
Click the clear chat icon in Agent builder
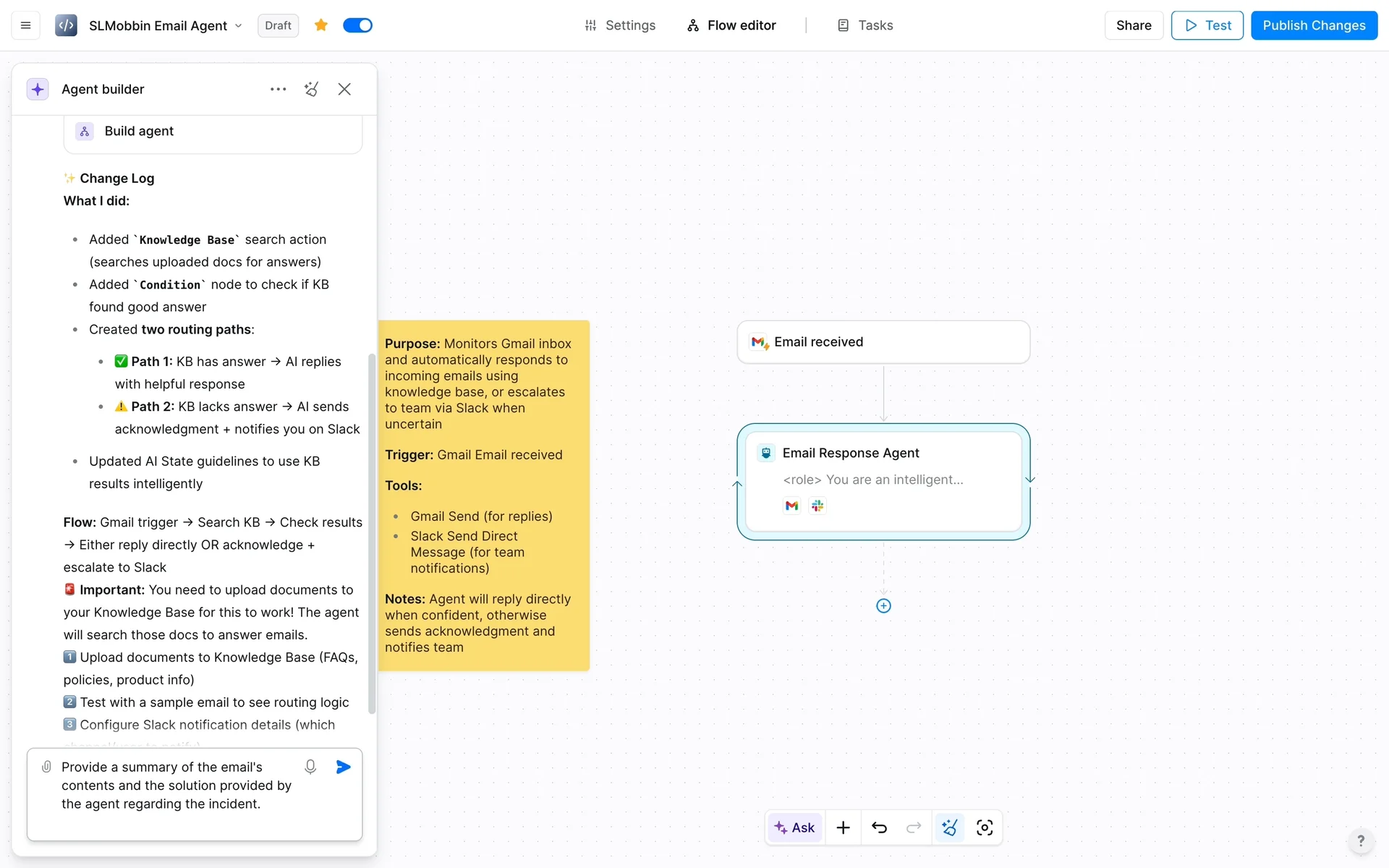pyautogui.click(x=311, y=89)
